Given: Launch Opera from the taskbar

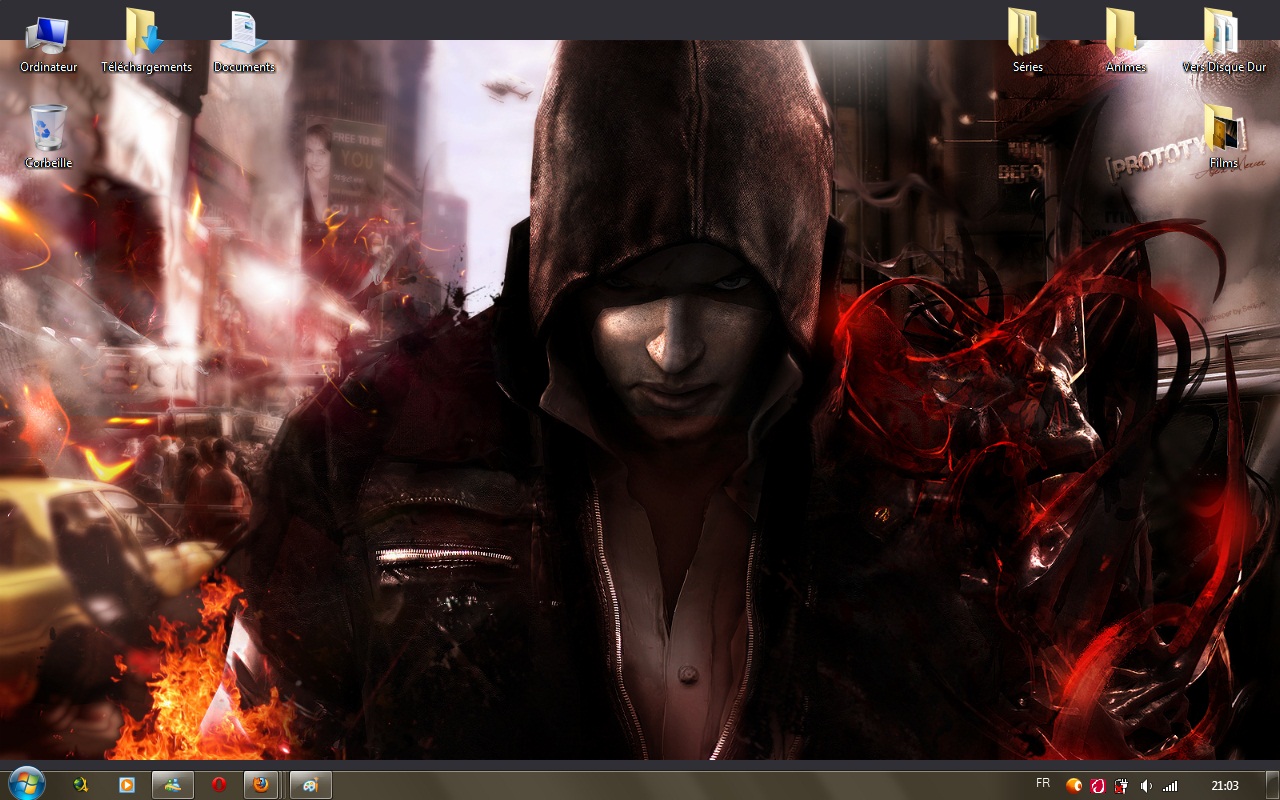Looking at the screenshot, I should (x=219, y=785).
